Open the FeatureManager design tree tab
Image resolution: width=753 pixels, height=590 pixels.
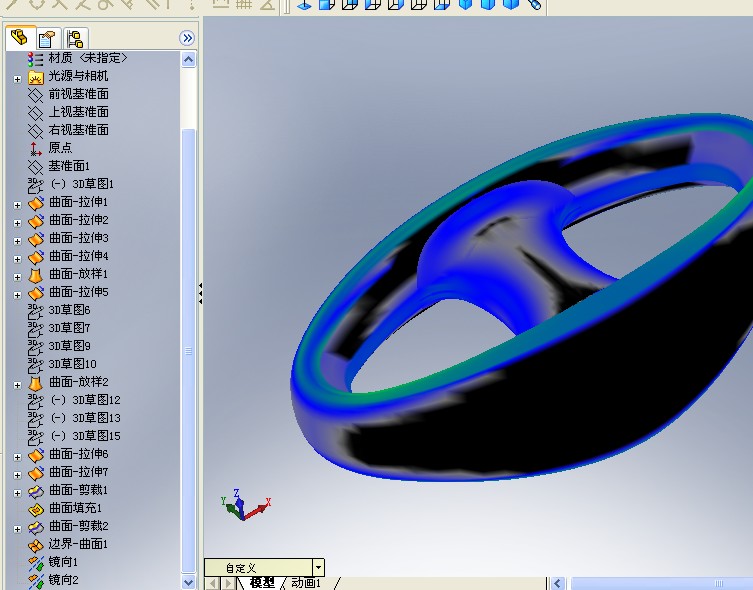pyautogui.click(x=20, y=38)
